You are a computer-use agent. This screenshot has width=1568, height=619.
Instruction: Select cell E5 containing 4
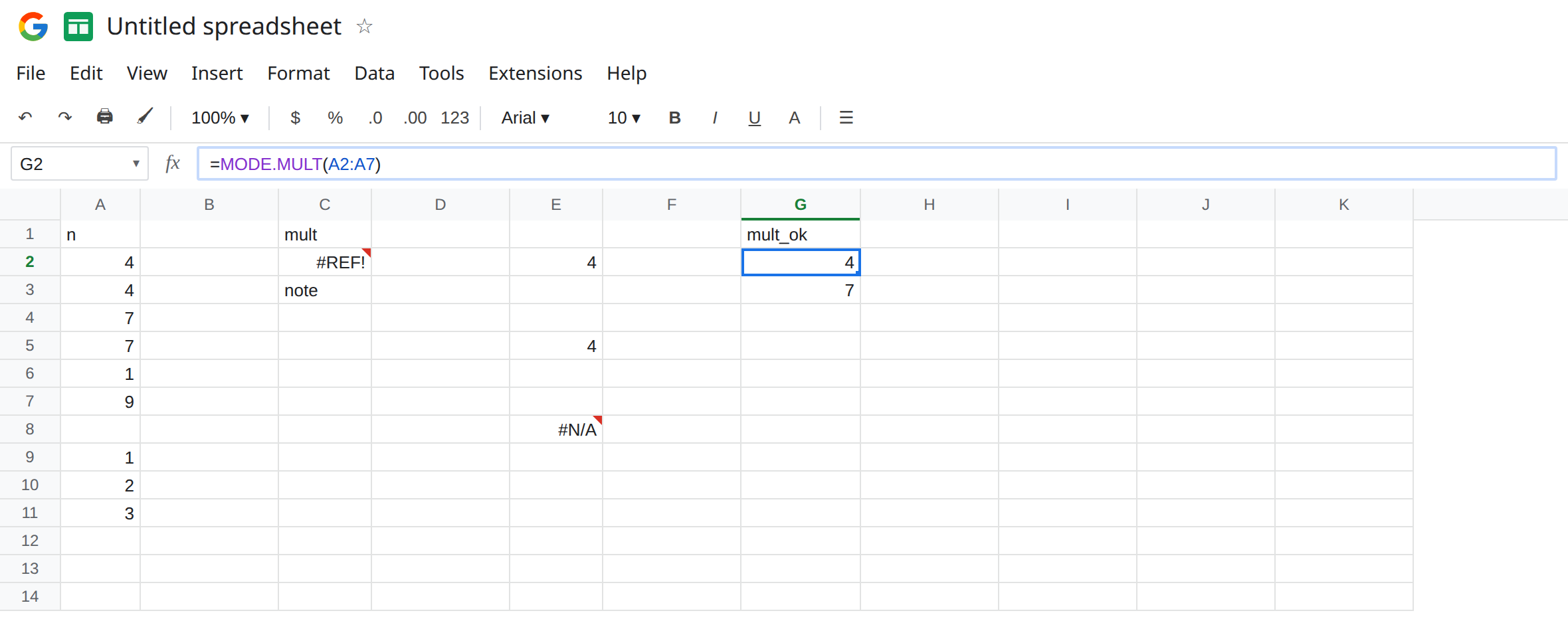556,346
